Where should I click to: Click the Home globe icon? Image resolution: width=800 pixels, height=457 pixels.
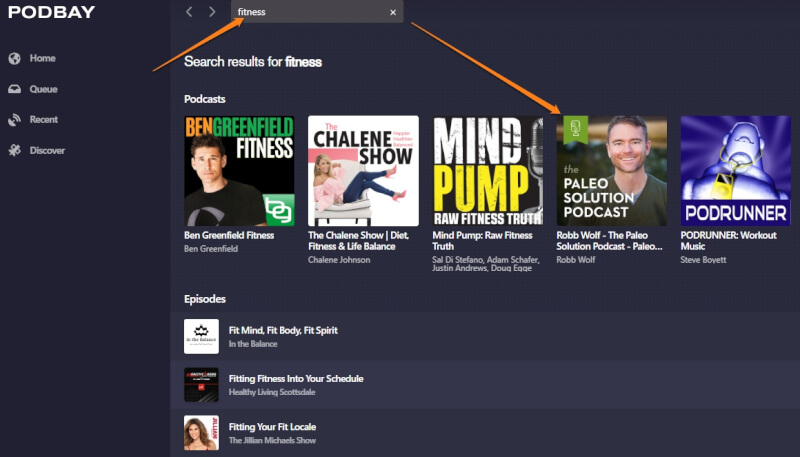(14, 59)
